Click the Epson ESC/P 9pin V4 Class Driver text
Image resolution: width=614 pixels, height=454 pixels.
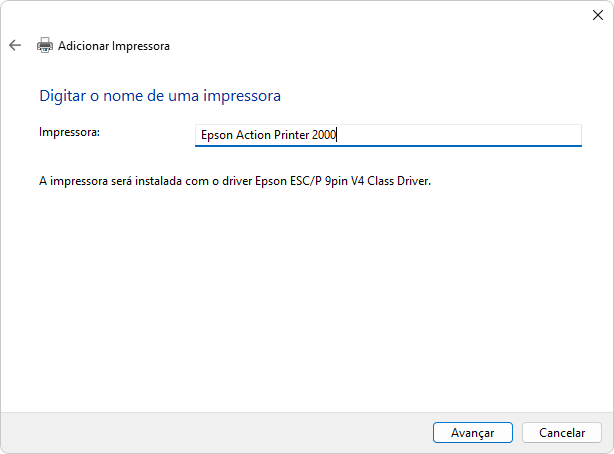click(342, 181)
